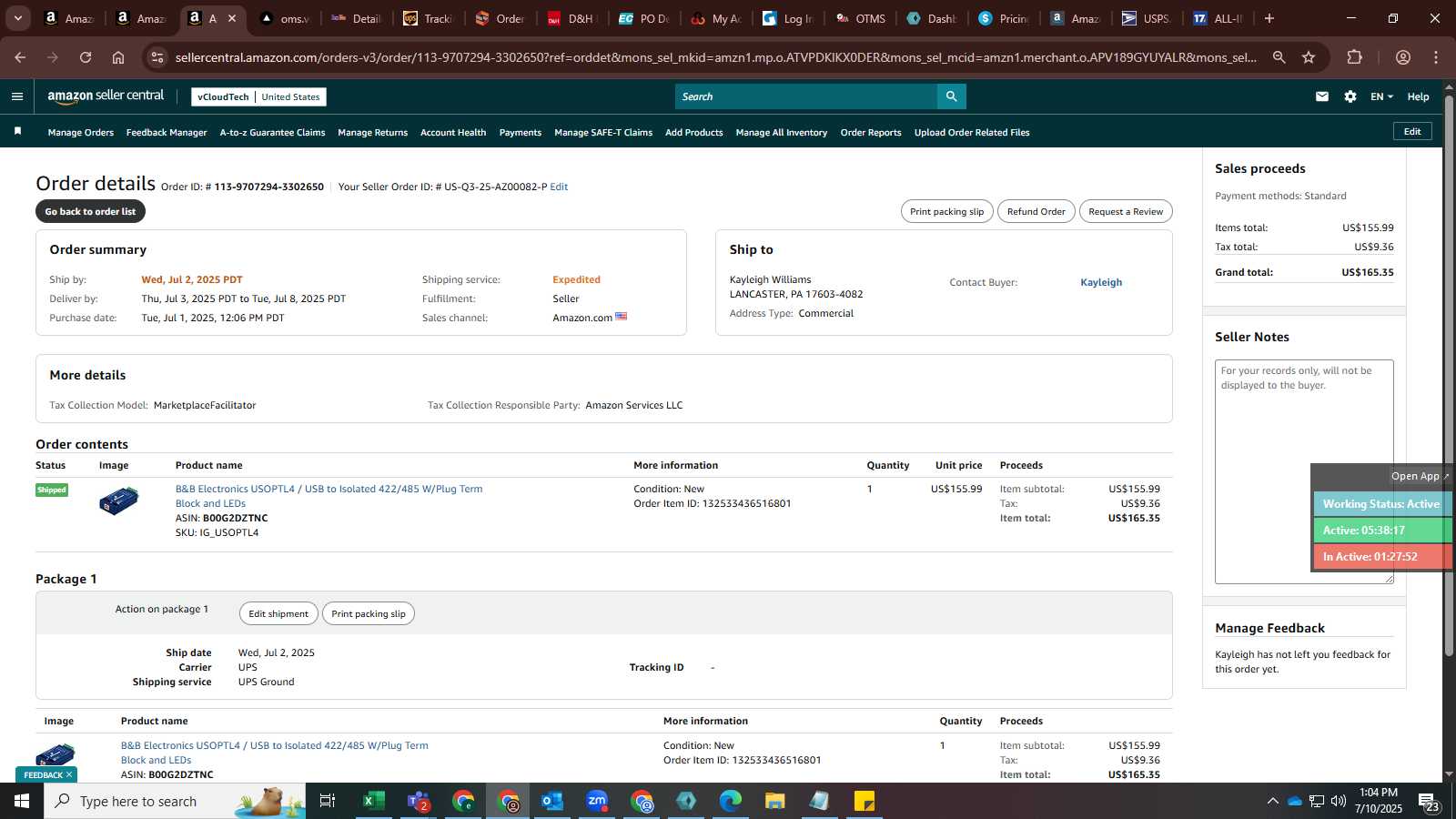
Task: Open Microsoft Teams from the taskbar
Action: point(418,801)
